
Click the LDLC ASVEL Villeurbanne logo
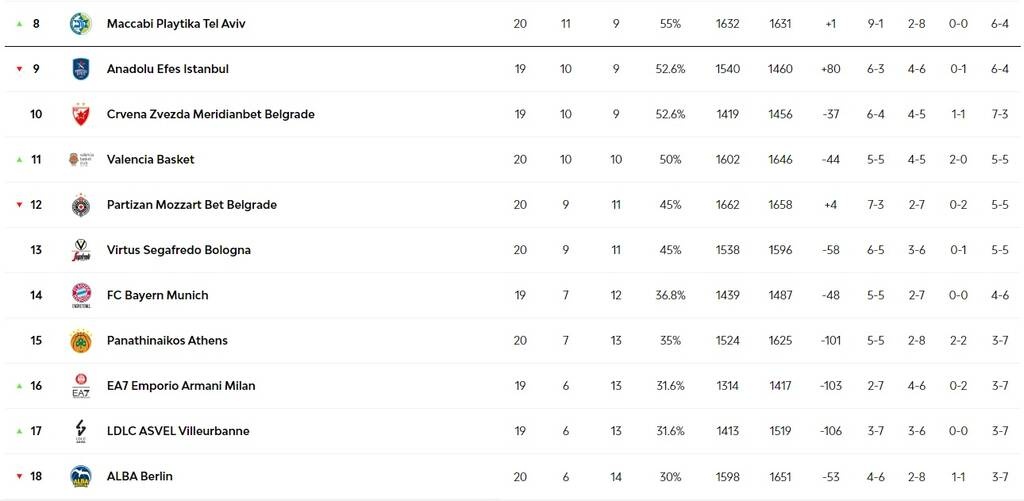(x=81, y=431)
